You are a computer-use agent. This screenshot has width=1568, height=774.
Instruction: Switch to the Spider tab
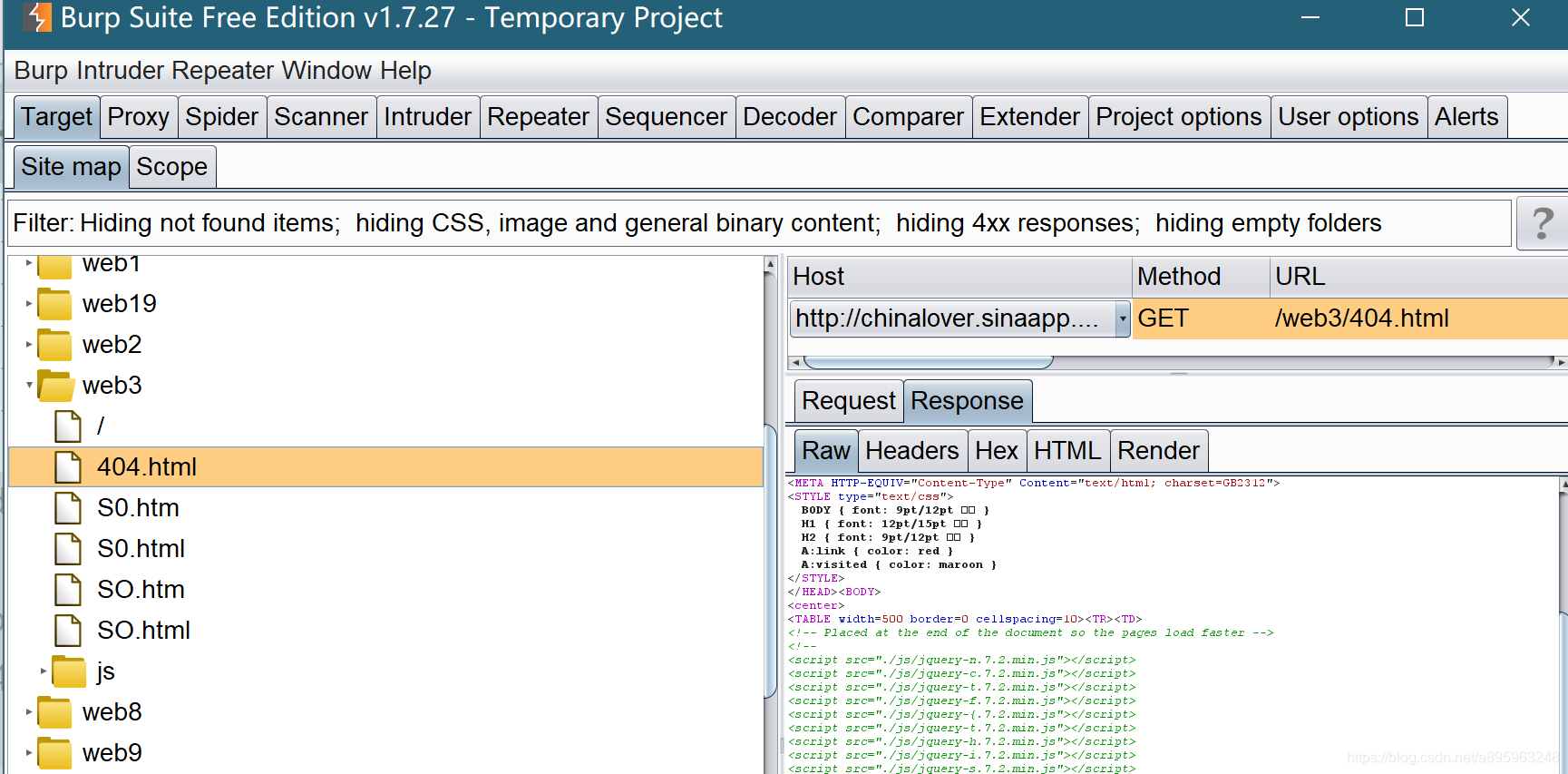click(222, 117)
